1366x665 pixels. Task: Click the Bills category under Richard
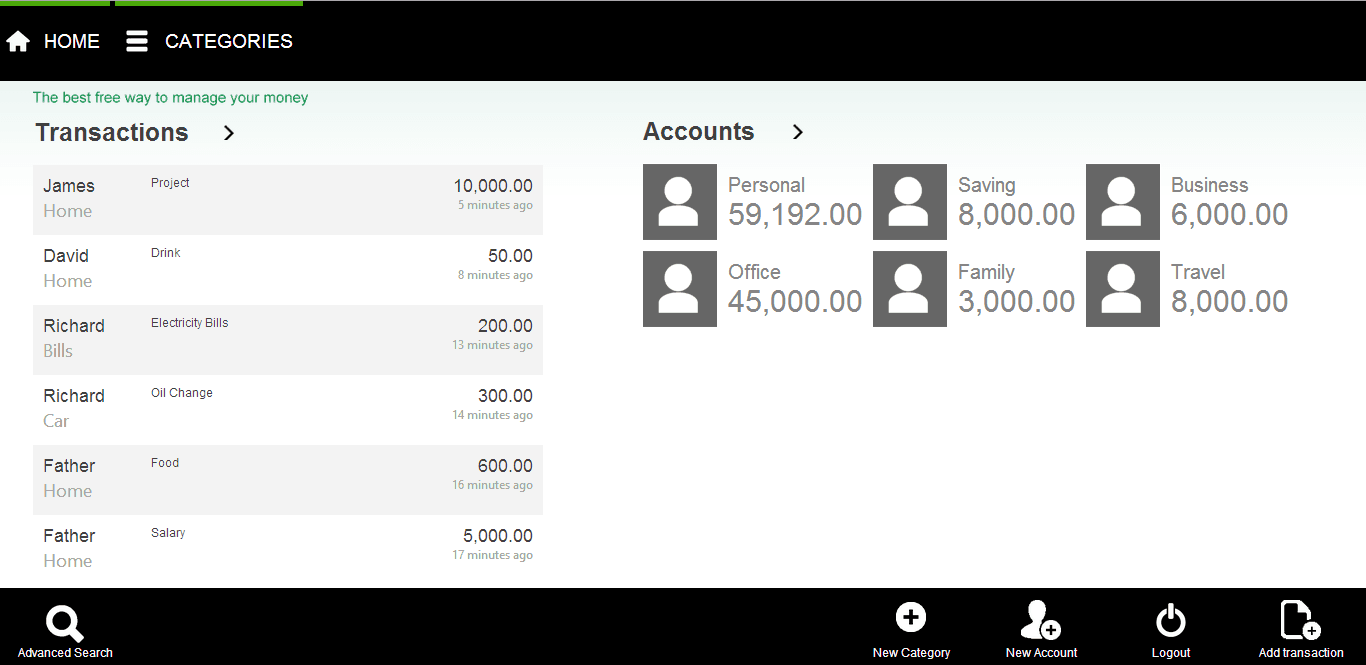point(58,351)
